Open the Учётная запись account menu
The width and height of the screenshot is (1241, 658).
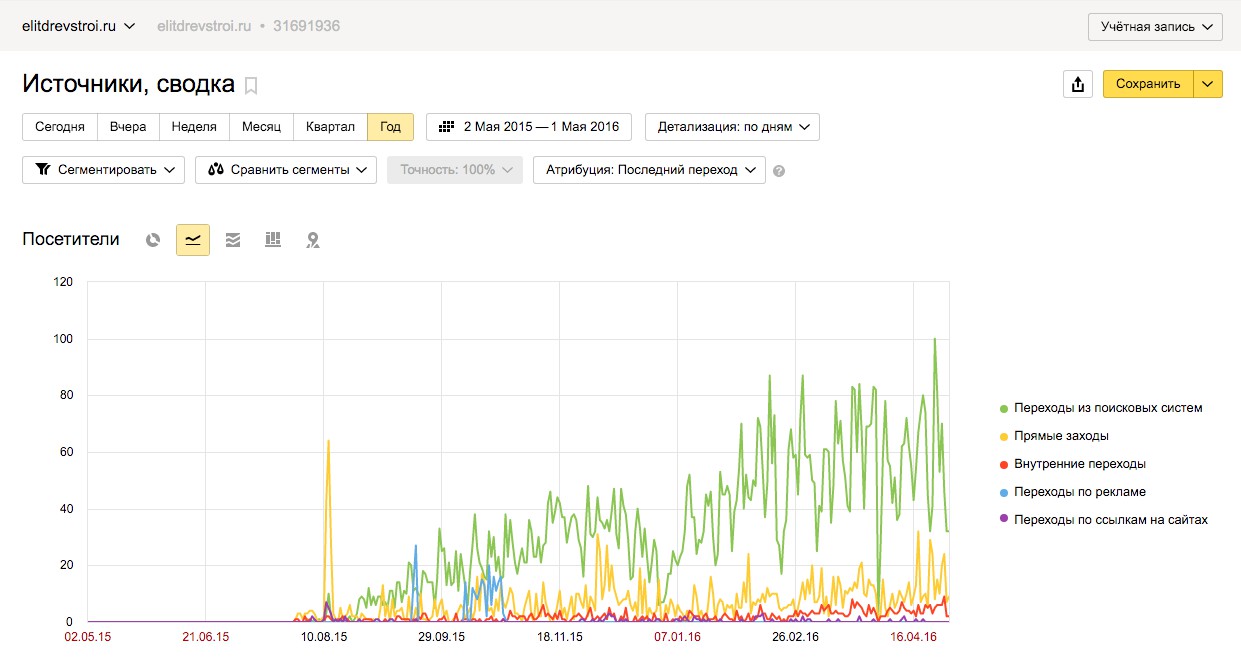[x=1155, y=26]
